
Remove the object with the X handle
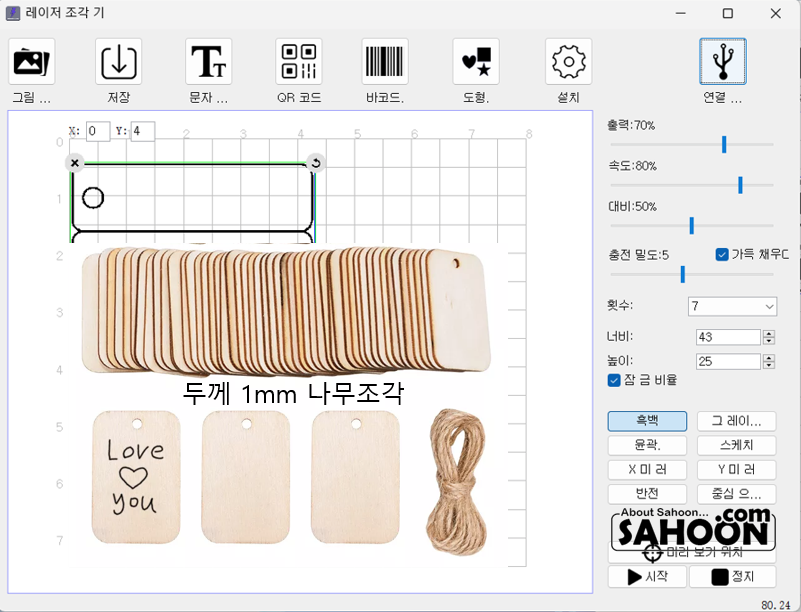(75, 163)
